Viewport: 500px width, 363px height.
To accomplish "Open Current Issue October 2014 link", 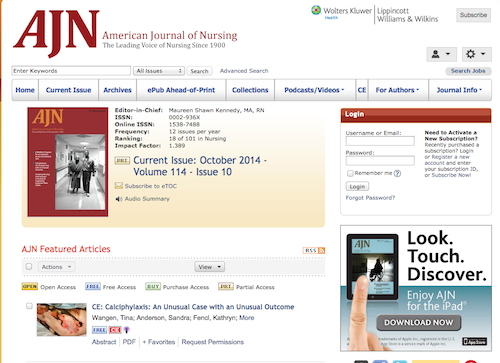I will [x=200, y=166].
